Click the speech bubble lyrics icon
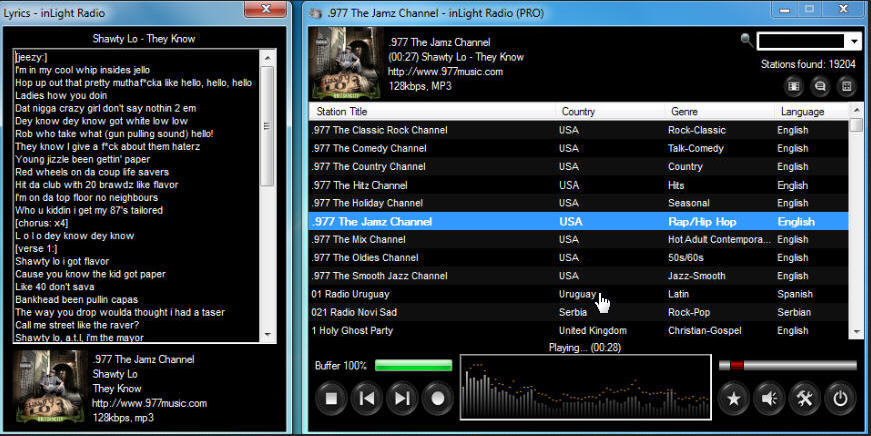 pyautogui.click(x=820, y=86)
